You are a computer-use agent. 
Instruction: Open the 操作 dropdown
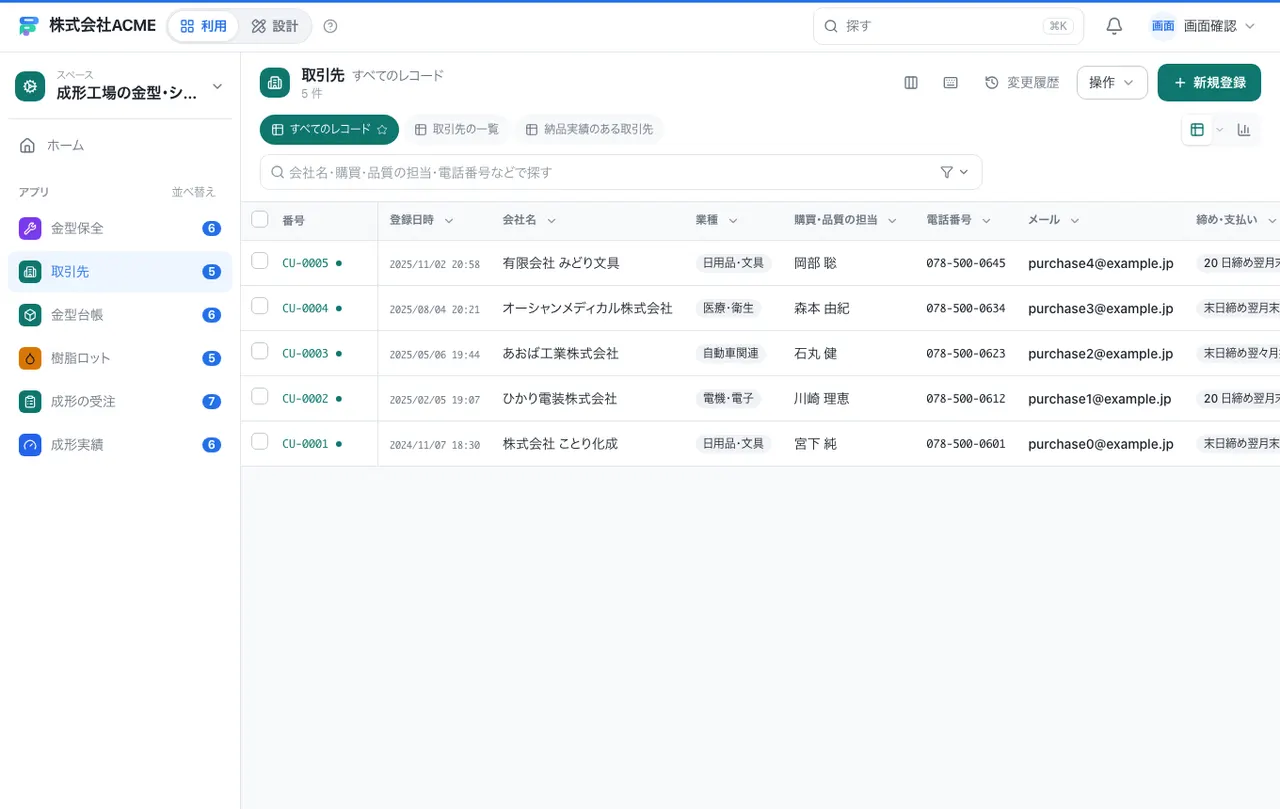click(x=1112, y=83)
